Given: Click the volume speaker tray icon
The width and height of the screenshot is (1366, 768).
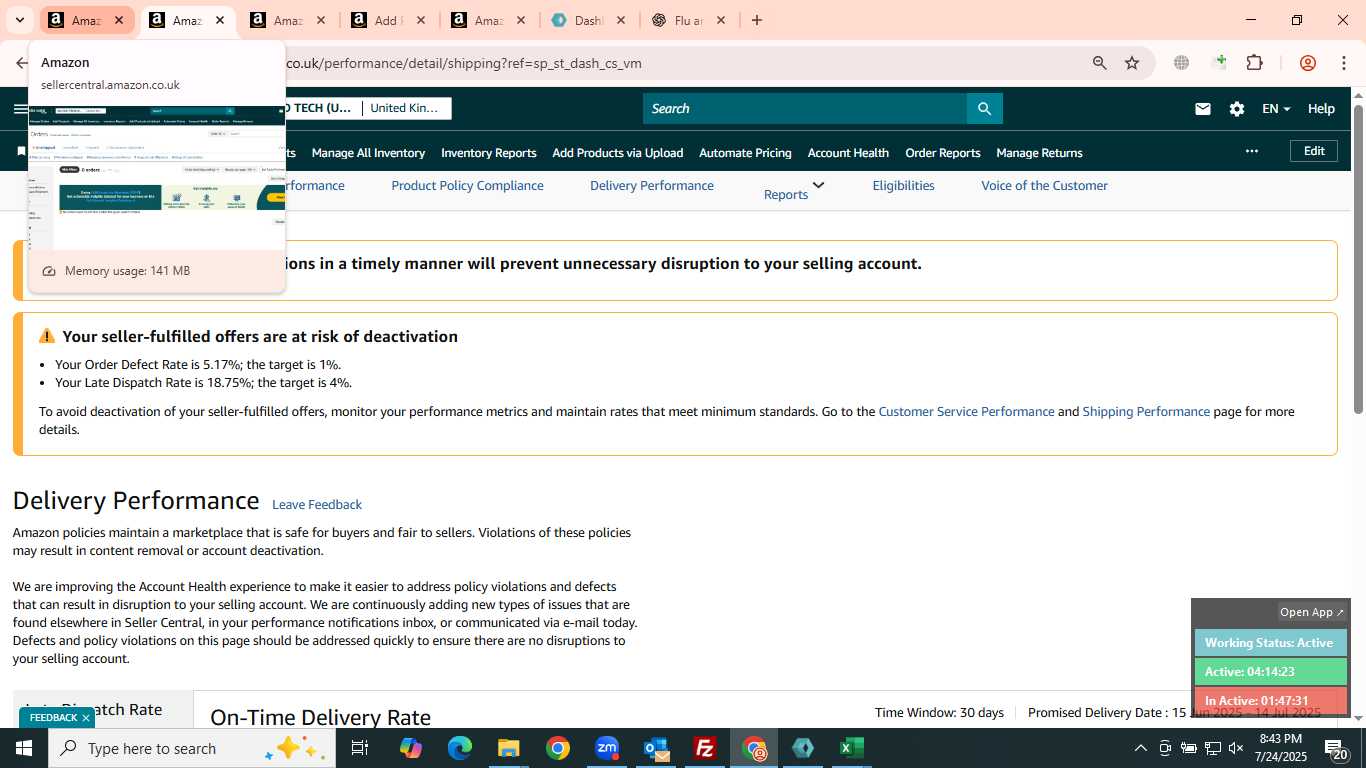Looking at the screenshot, I should point(1236,748).
